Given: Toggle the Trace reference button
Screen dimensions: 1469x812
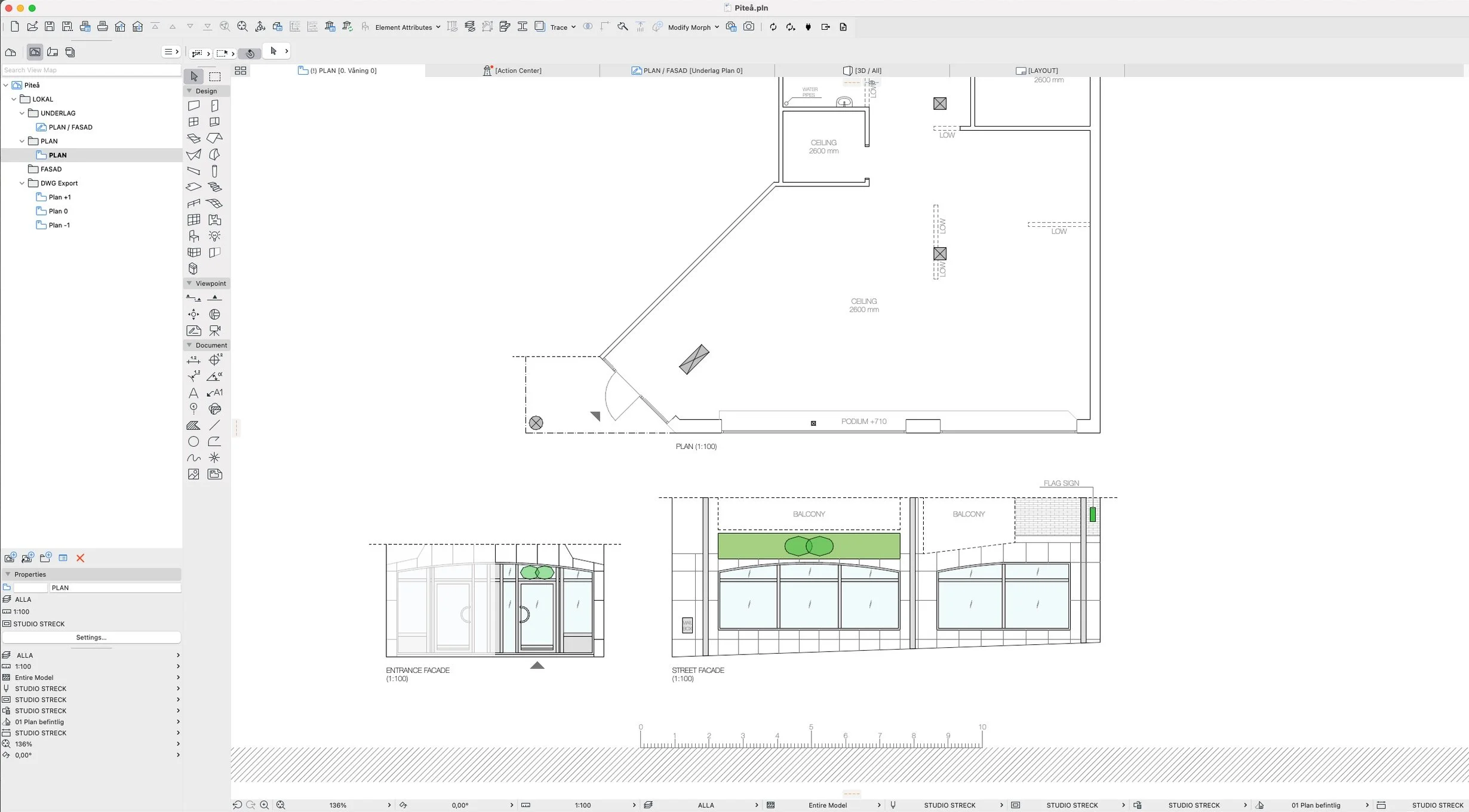Looking at the screenshot, I should pos(540,27).
